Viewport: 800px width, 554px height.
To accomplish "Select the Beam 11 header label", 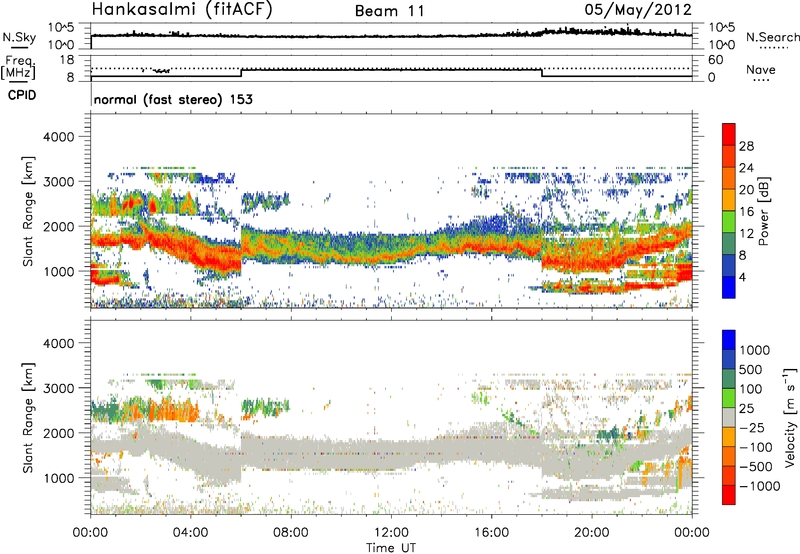I will (x=389, y=11).
